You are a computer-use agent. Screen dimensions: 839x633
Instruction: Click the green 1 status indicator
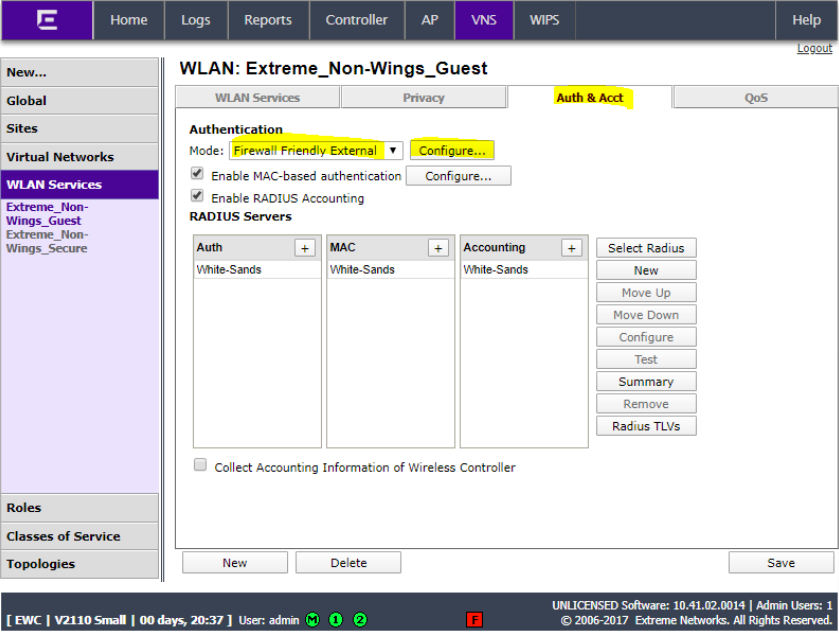pos(336,620)
